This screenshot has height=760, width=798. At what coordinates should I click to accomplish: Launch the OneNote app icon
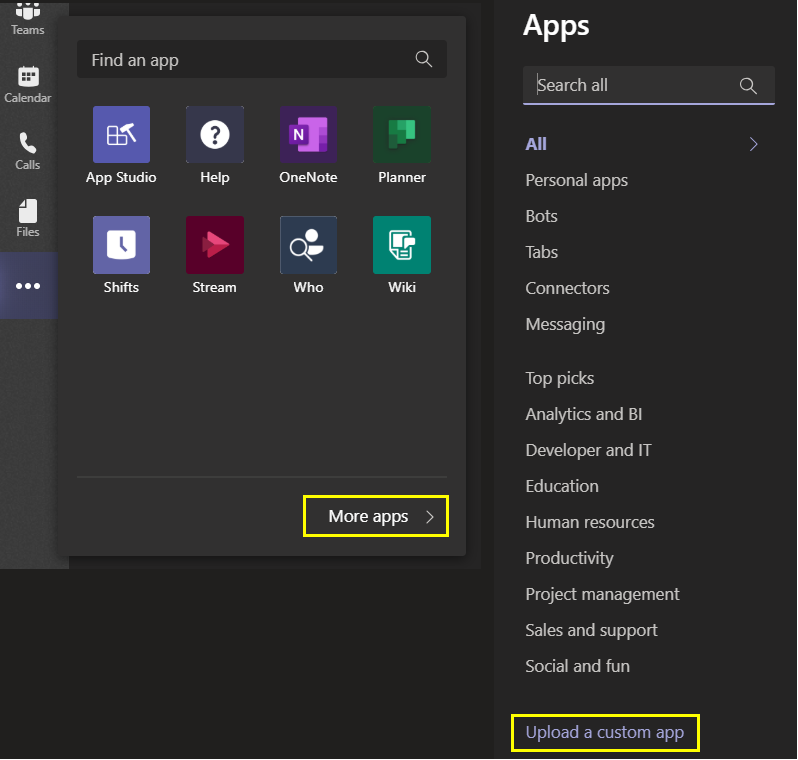[x=308, y=135]
